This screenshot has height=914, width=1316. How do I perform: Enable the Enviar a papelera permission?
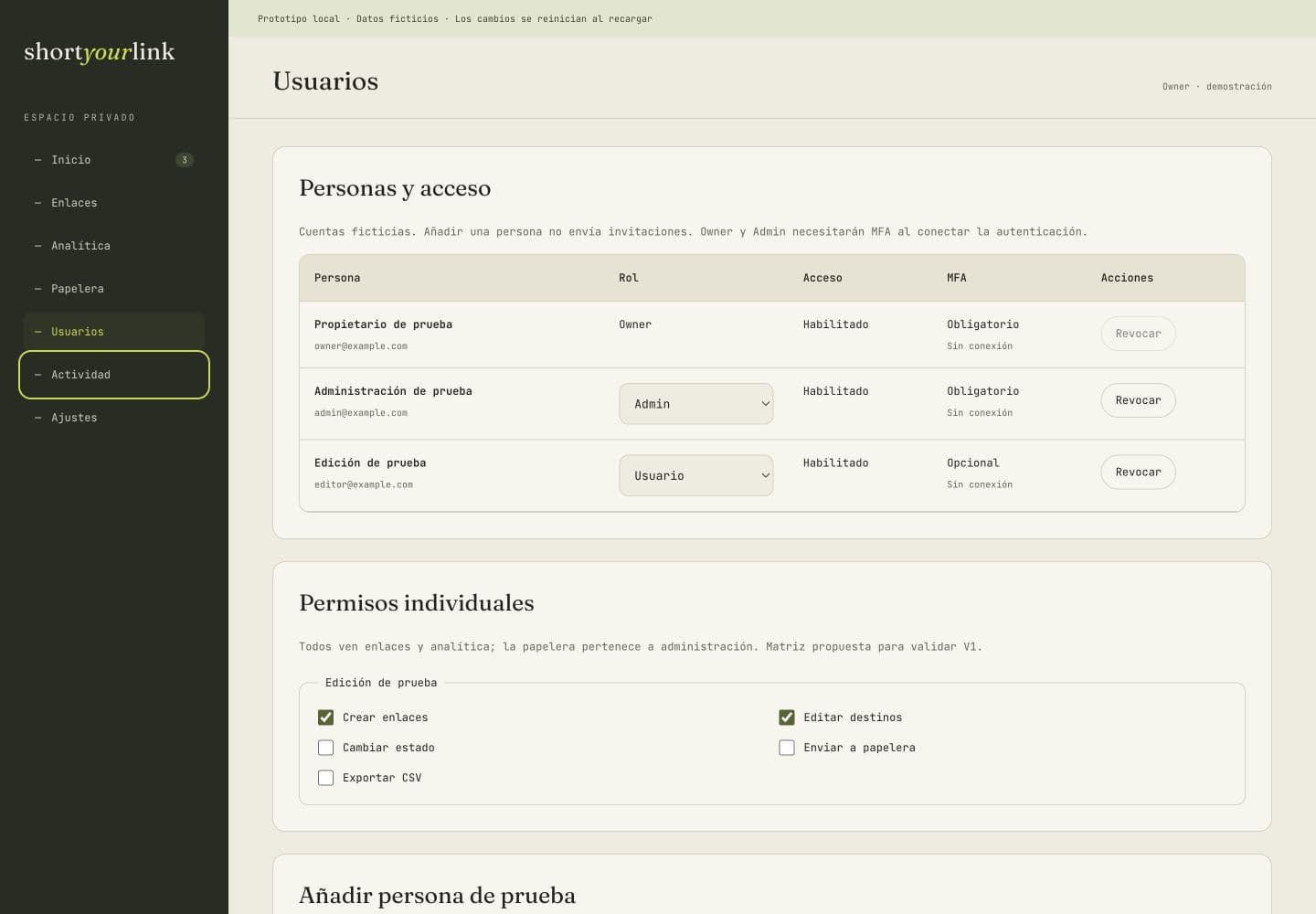tap(787, 748)
